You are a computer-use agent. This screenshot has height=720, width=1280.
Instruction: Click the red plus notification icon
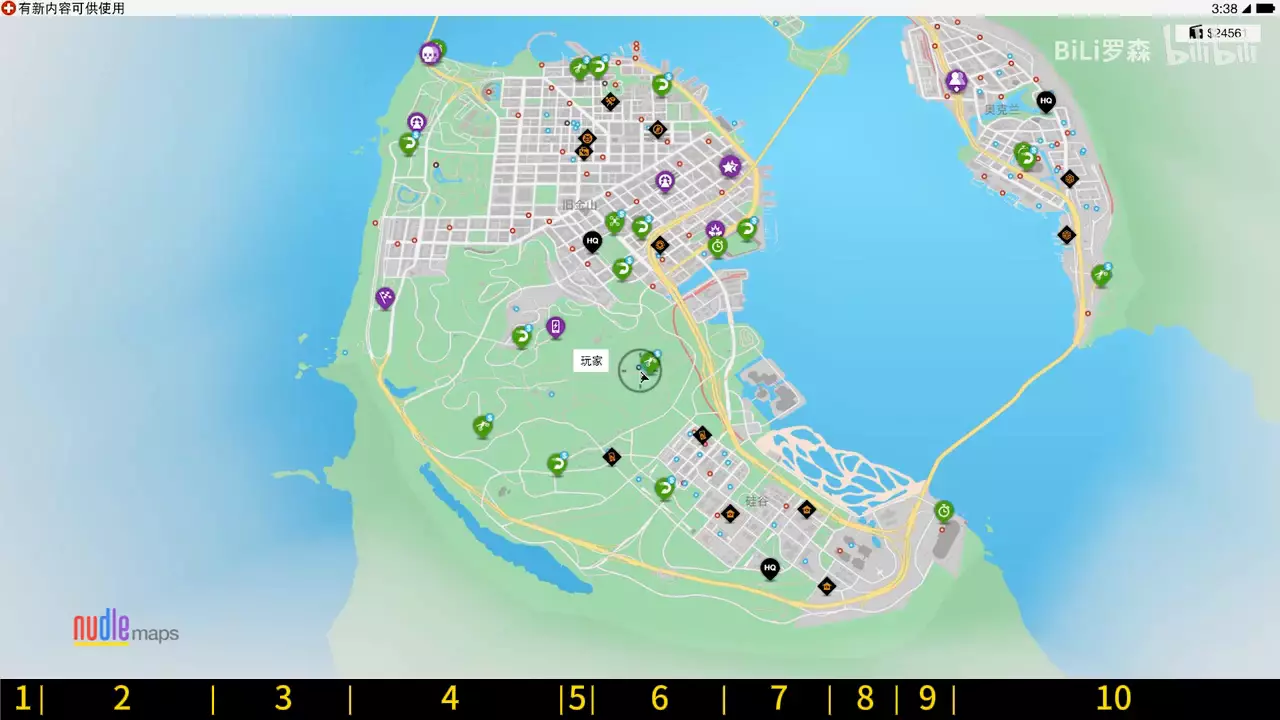(8, 8)
